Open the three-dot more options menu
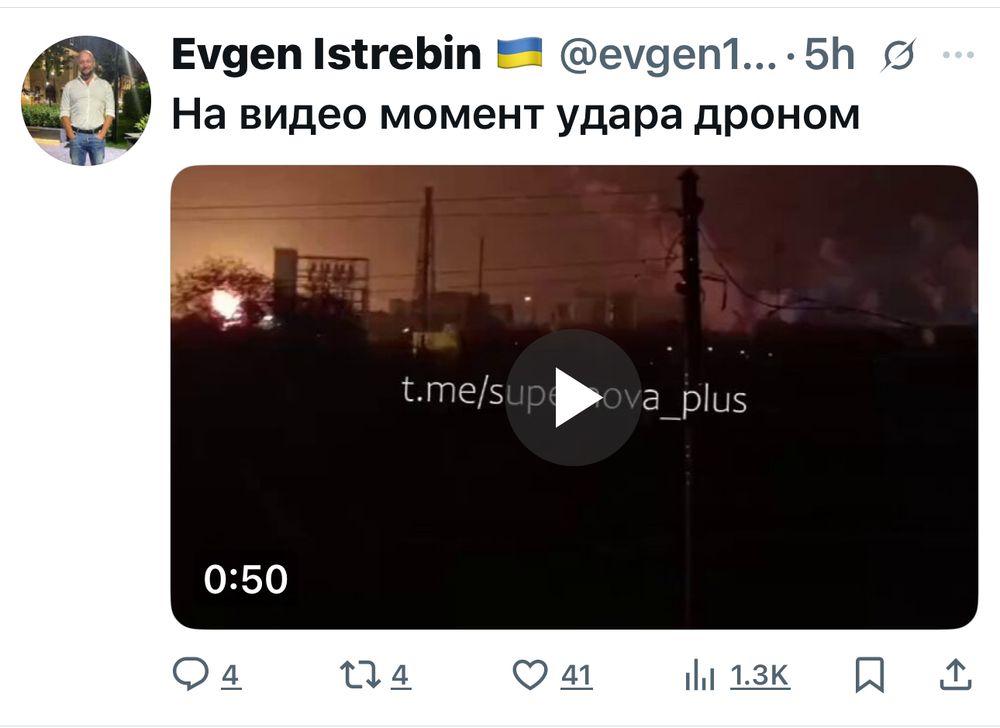Viewport: 1000px width, 728px height. point(958,55)
